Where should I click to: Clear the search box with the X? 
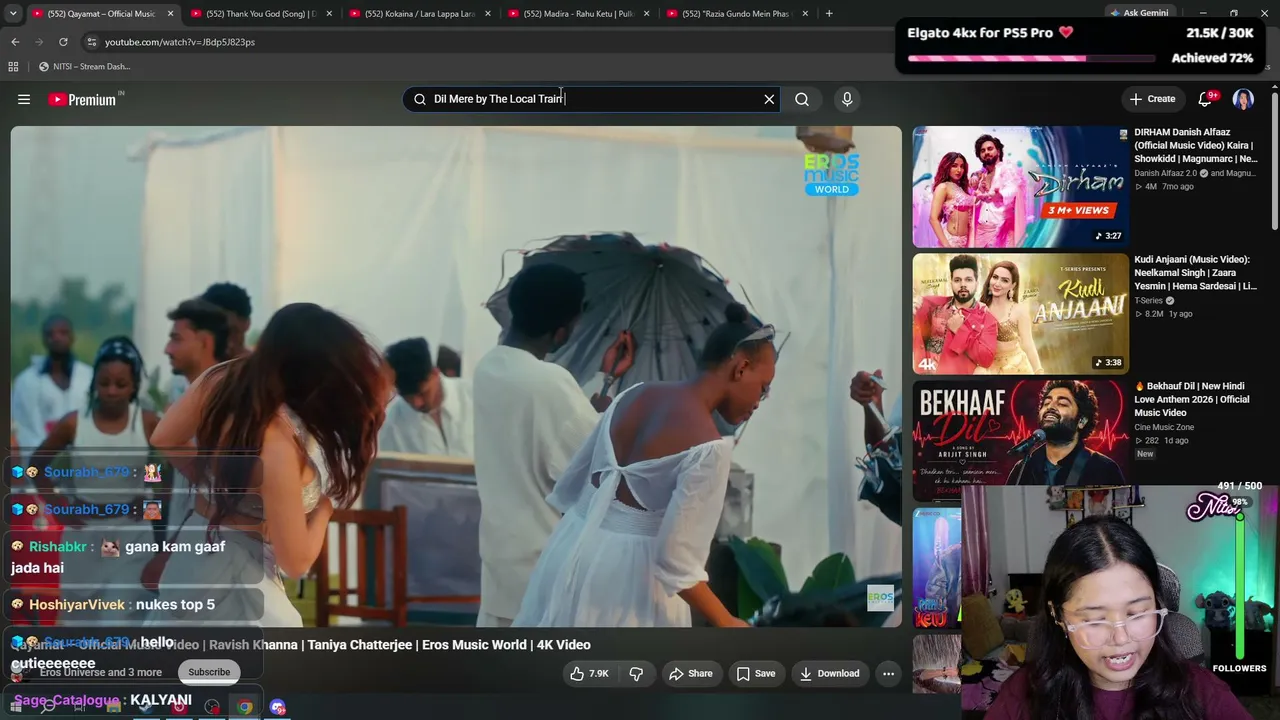point(769,99)
